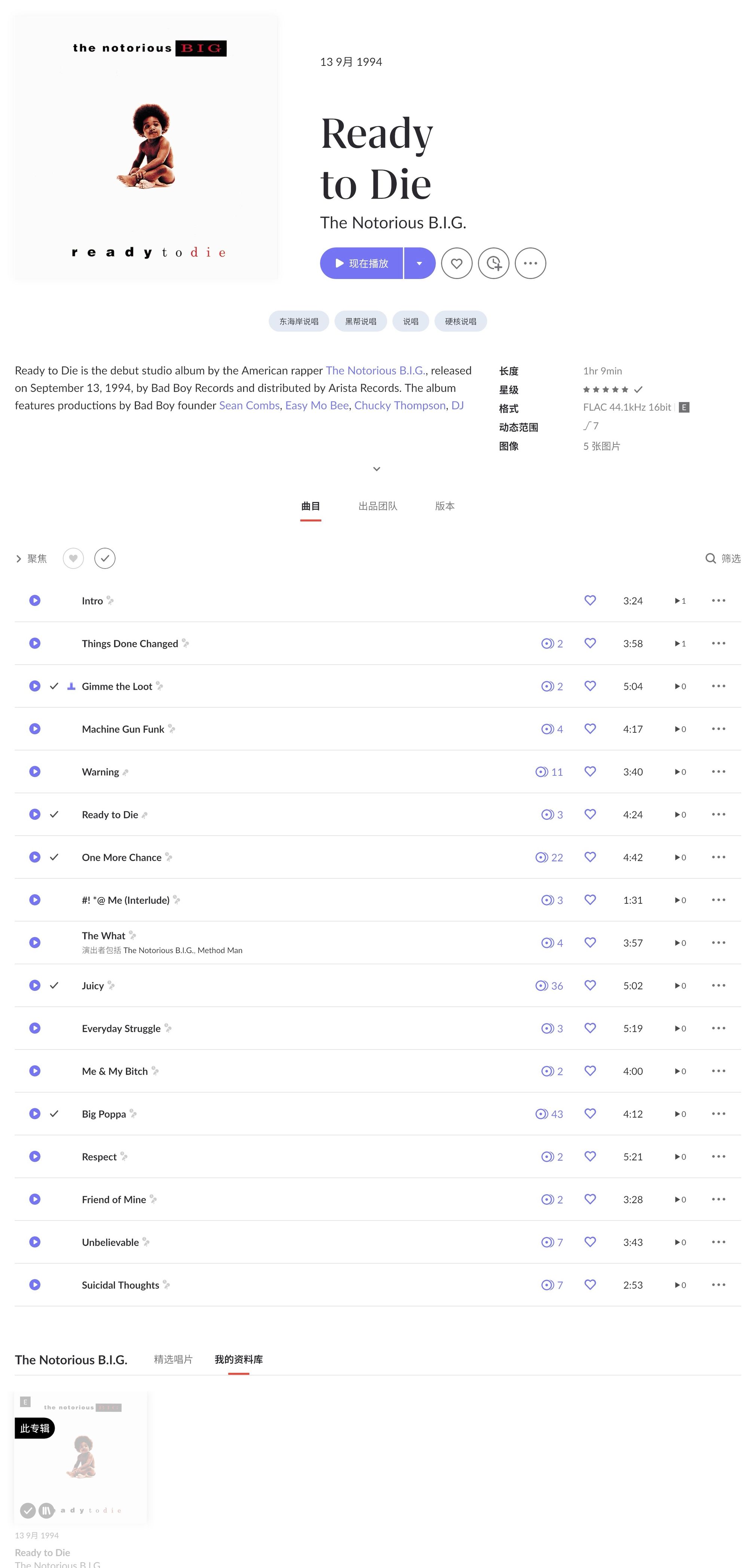This screenshot has width=748, height=1568.
Task: Click the 现在播放 button
Action: point(362,263)
